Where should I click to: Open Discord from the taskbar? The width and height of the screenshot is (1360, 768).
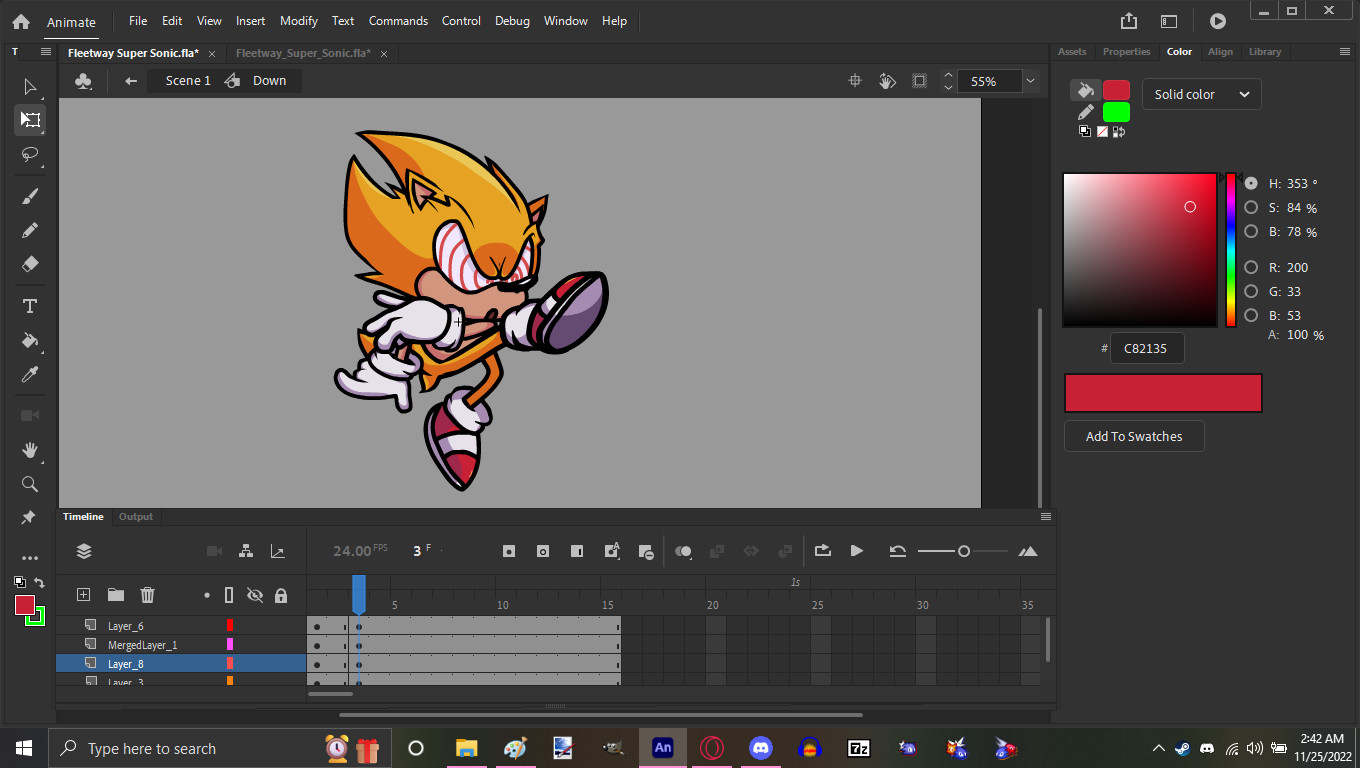click(761, 748)
